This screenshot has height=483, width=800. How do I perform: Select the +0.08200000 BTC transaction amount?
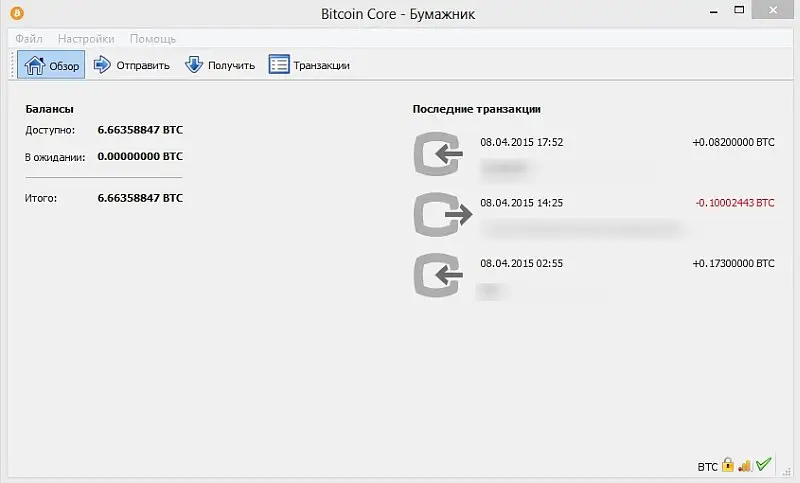point(733,142)
